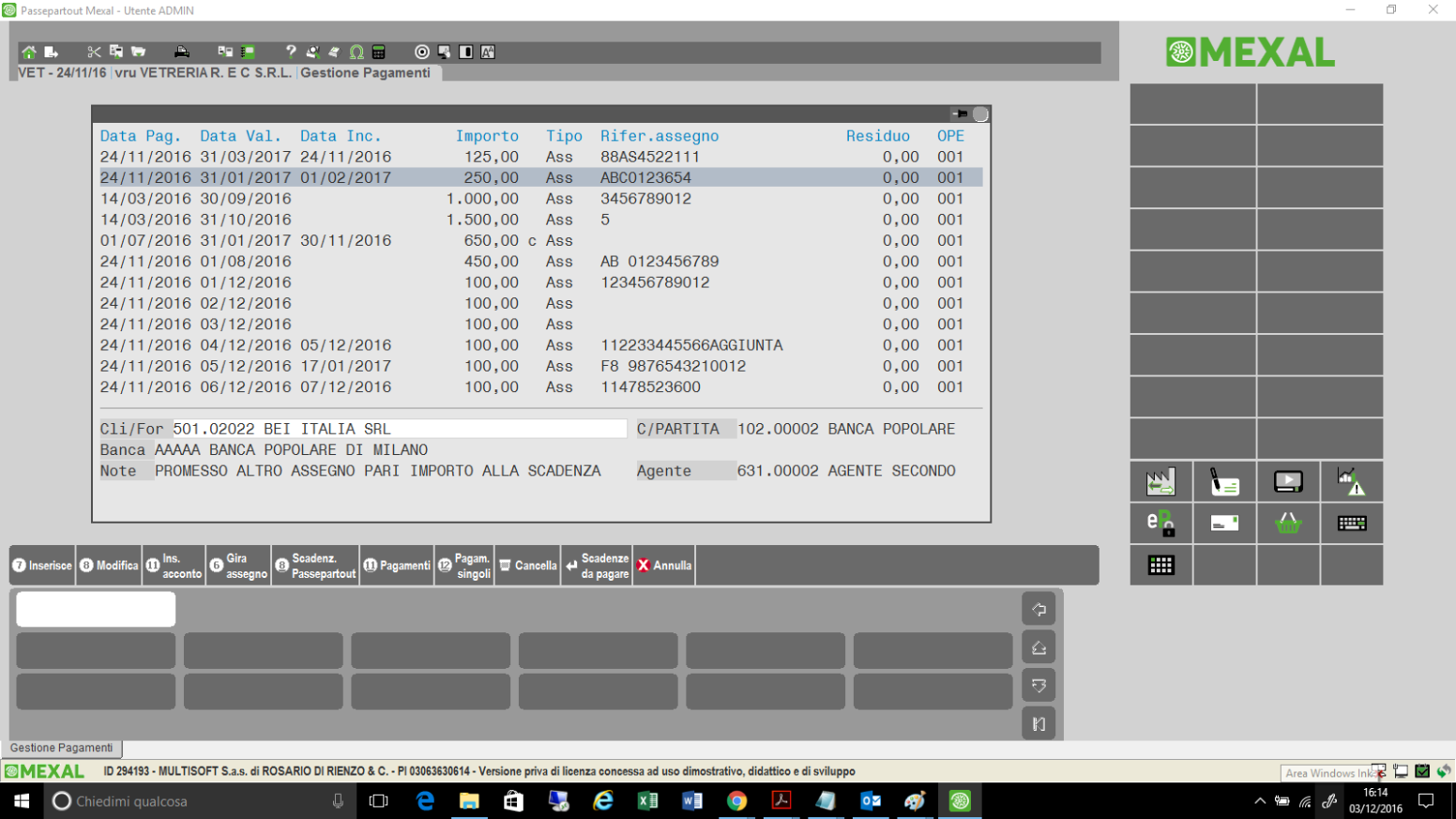Click the green home icon in toolbar
Image resolution: width=1456 pixels, height=819 pixels.
pyautogui.click(x=29, y=53)
